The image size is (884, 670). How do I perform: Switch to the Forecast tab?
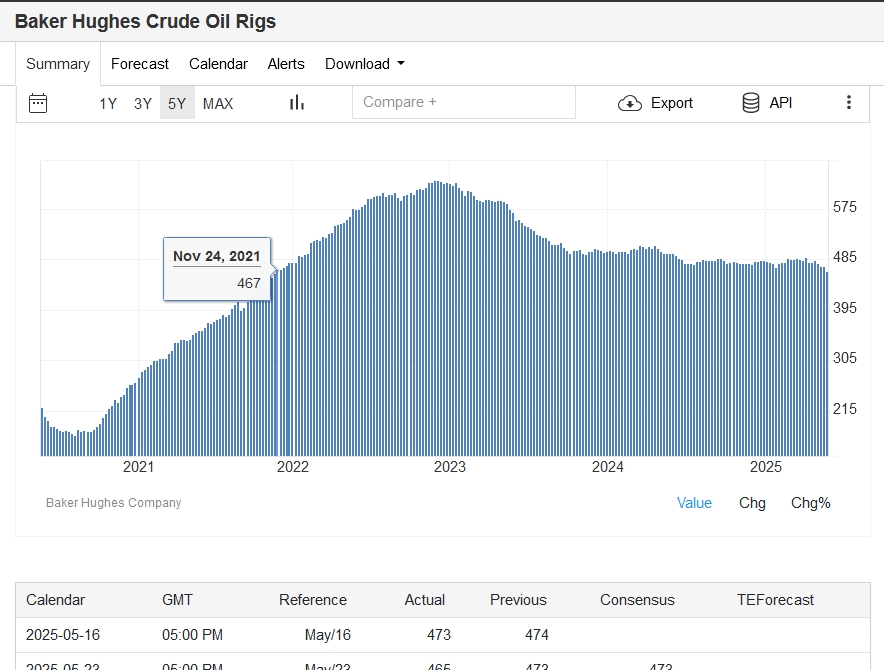pos(140,64)
